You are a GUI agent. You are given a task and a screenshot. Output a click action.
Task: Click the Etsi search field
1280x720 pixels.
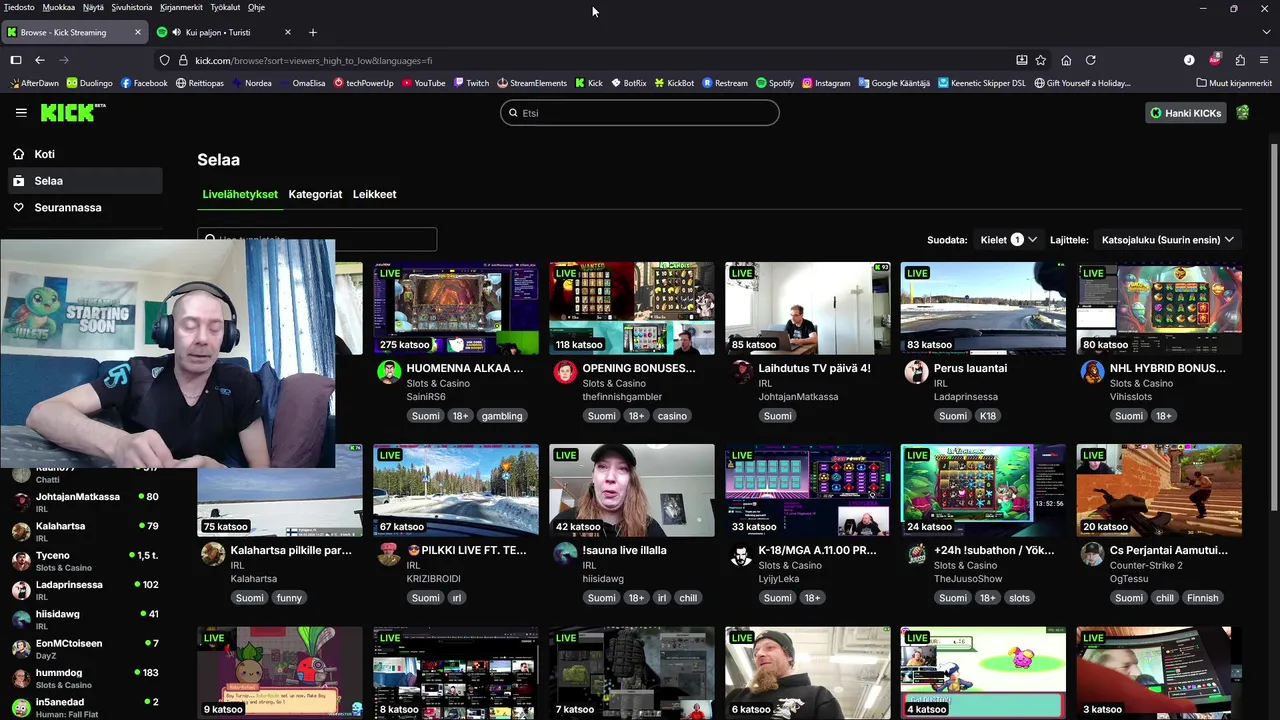click(x=640, y=113)
